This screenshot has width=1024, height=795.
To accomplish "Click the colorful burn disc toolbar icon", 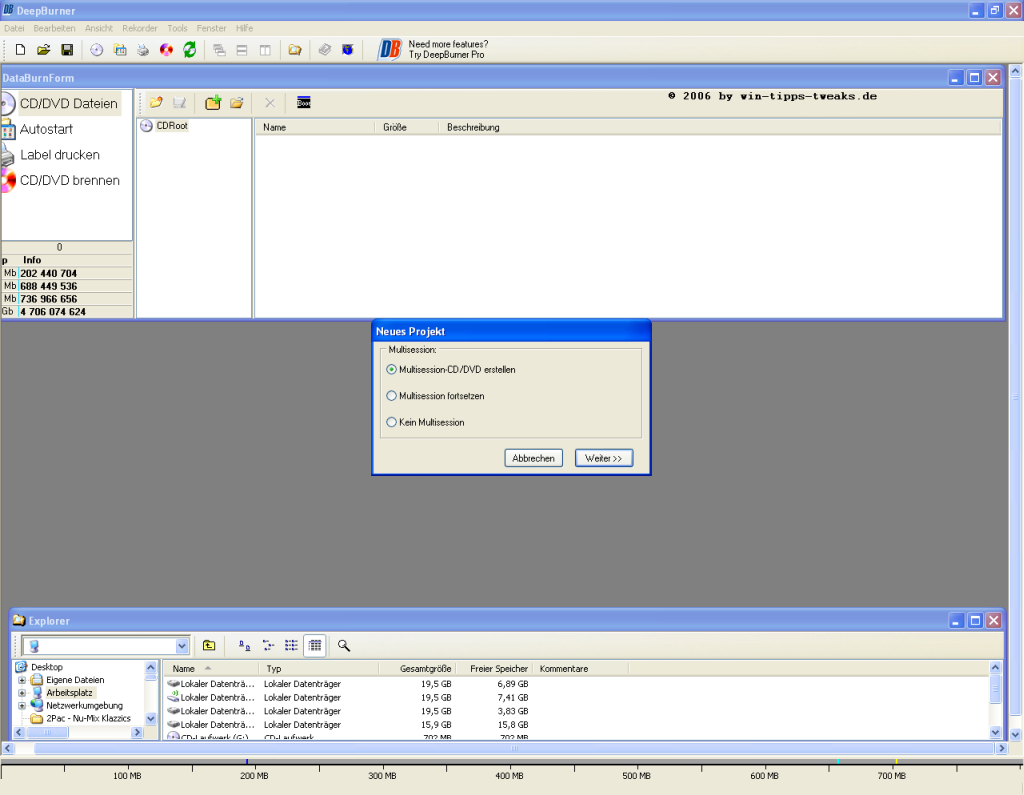I will click(167, 50).
